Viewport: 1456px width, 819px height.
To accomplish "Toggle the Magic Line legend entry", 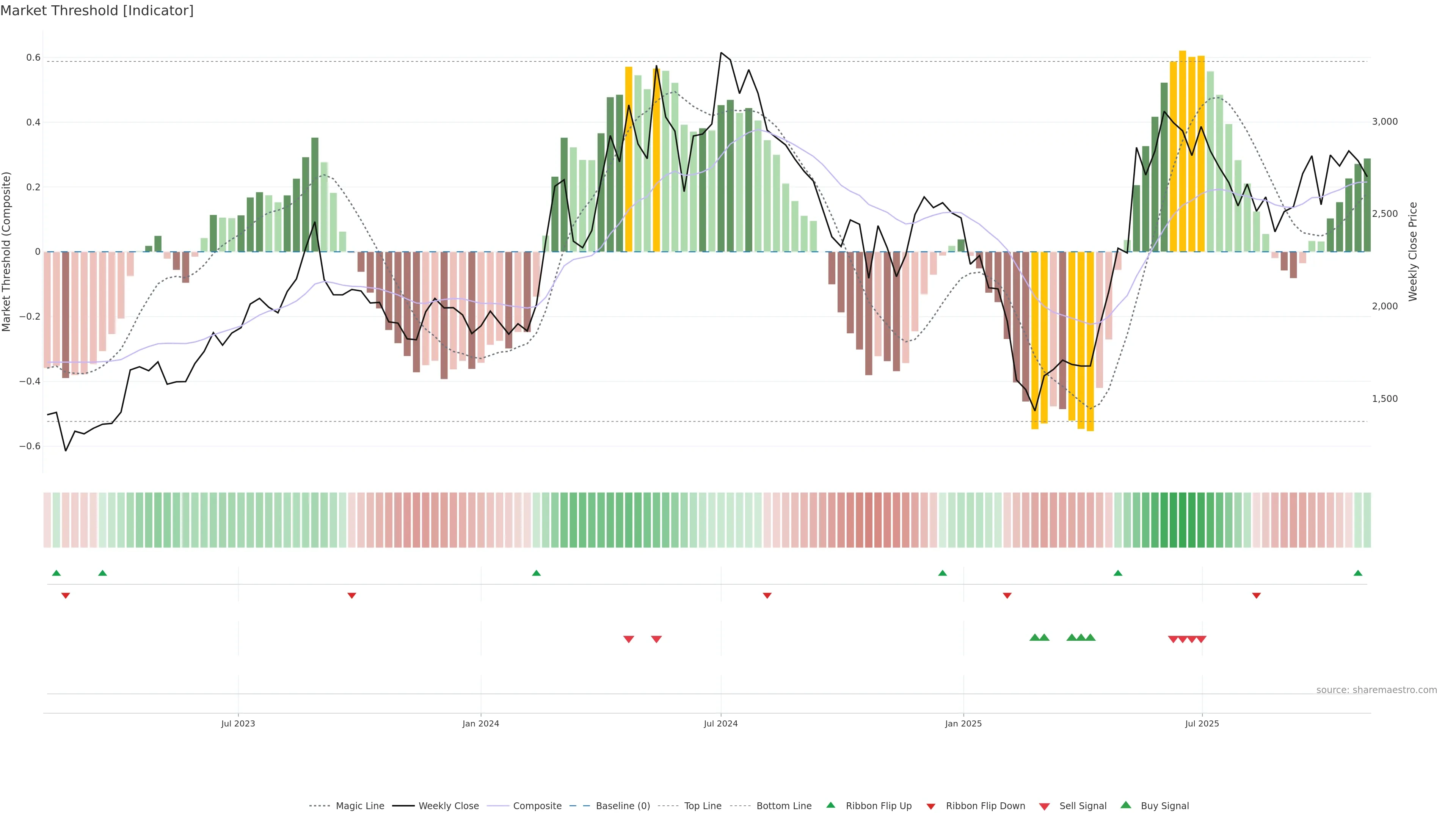I will click(x=359, y=806).
